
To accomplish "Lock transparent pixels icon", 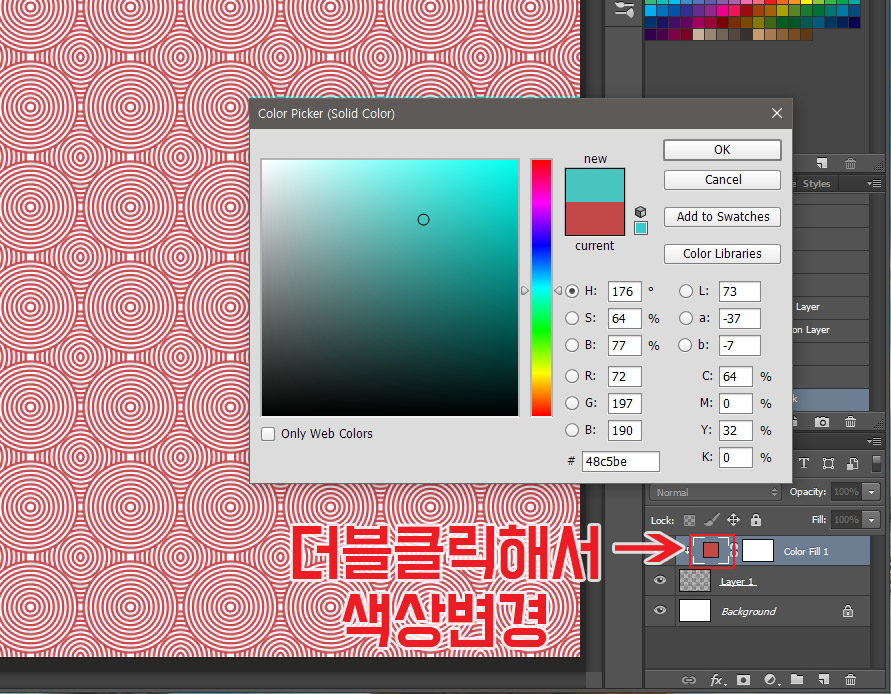I will click(x=689, y=520).
